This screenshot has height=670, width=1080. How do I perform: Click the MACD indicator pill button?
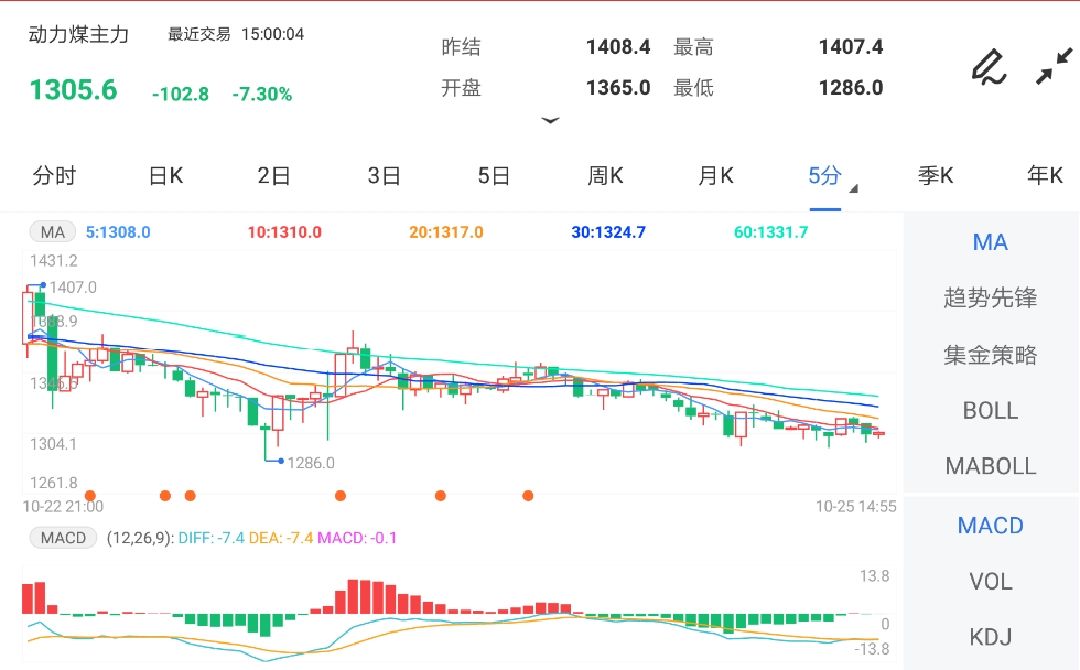(x=63, y=538)
